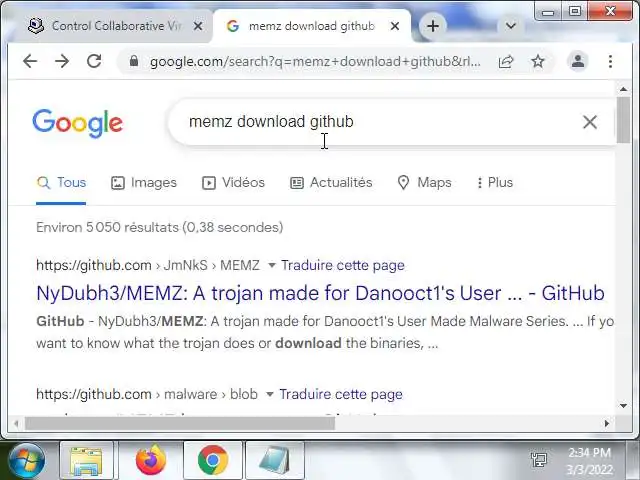Open the Chrome three-dot menu
The image size is (640, 480).
click(610, 62)
